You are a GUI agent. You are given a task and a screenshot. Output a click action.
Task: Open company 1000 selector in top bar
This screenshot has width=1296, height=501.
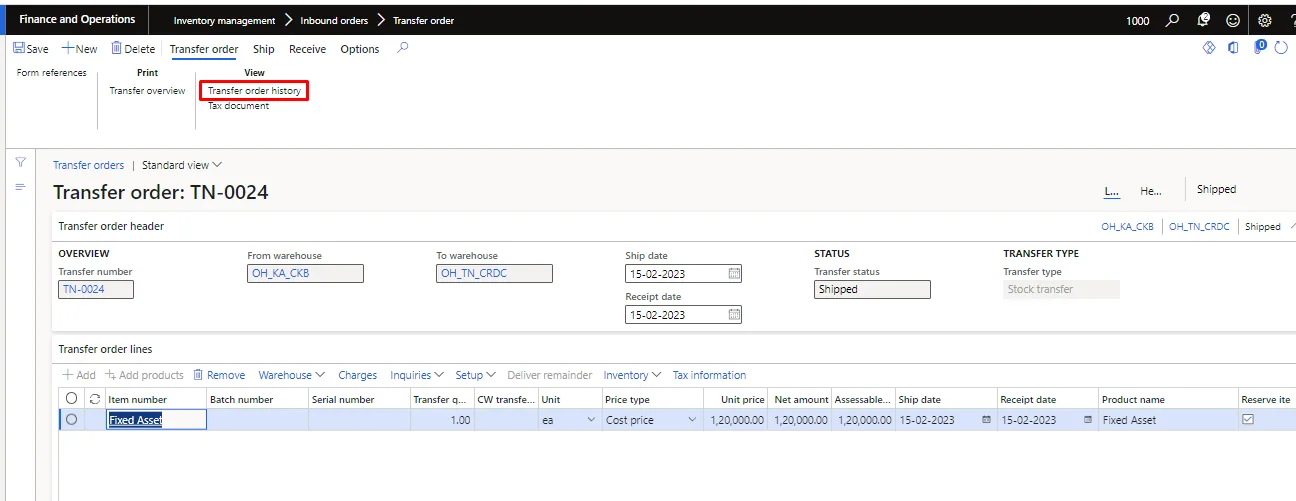coord(1138,20)
